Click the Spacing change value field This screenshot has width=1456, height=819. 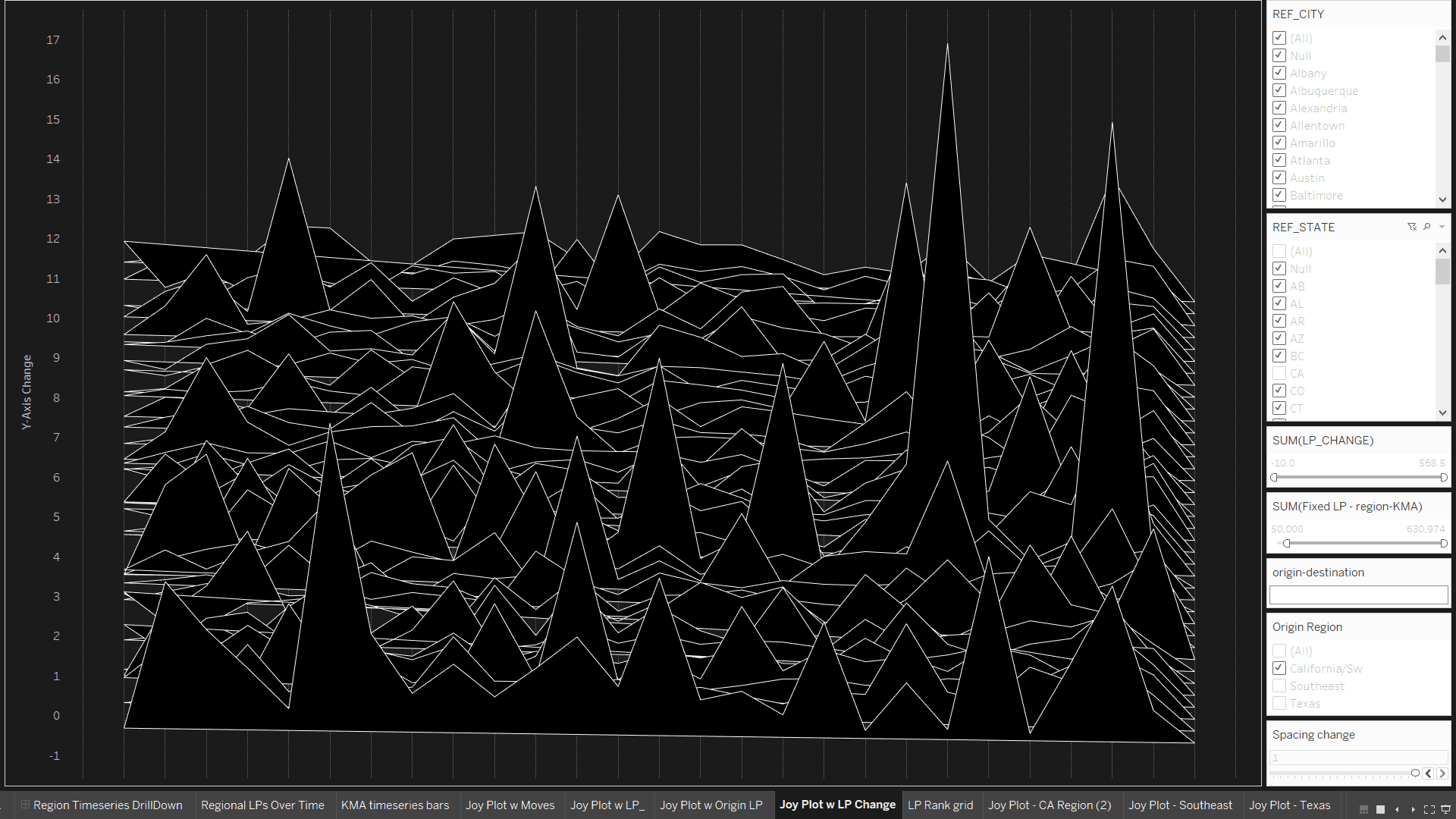tap(1359, 758)
